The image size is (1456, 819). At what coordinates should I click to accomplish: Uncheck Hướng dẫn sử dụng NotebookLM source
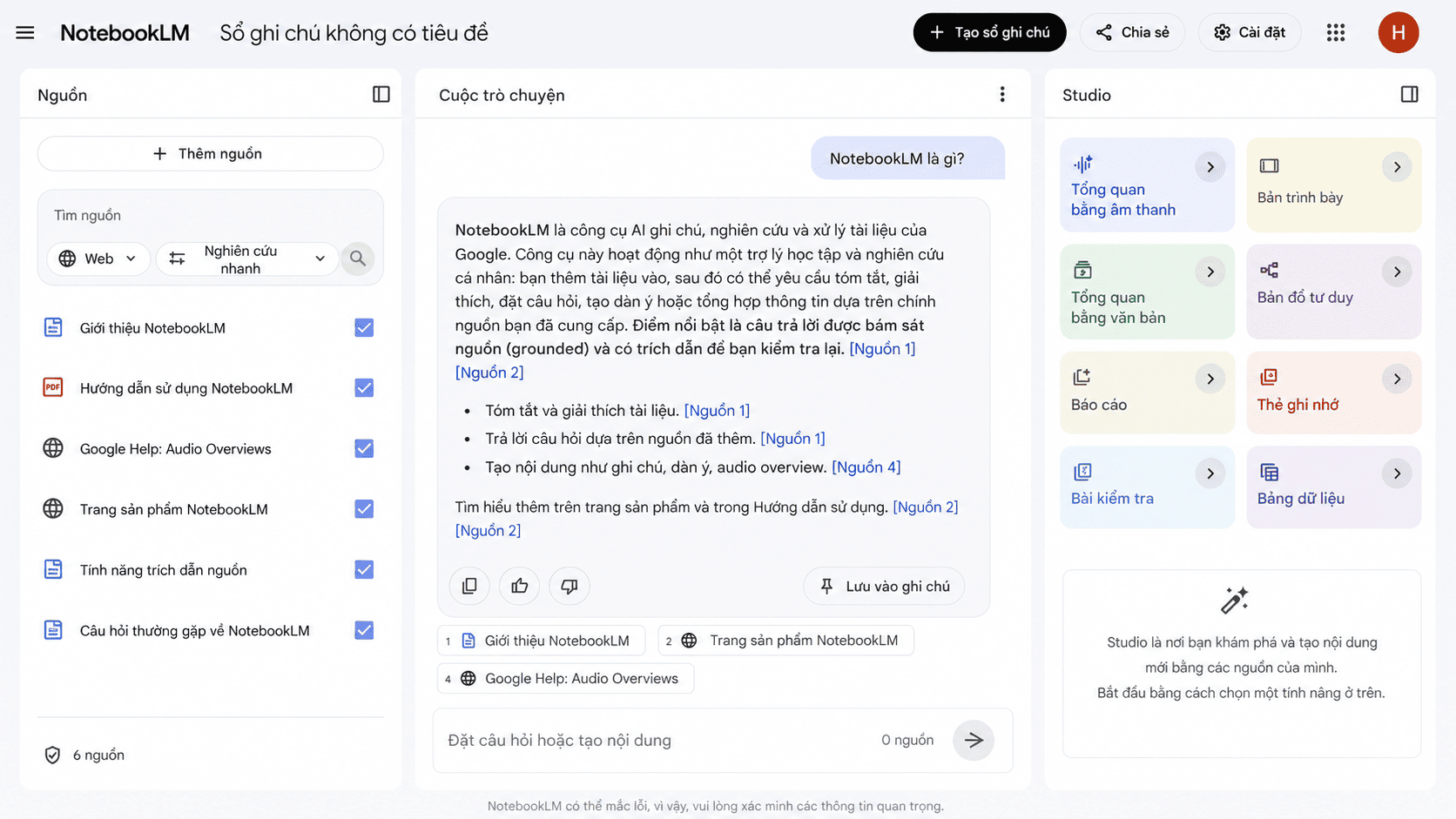click(x=364, y=387)
